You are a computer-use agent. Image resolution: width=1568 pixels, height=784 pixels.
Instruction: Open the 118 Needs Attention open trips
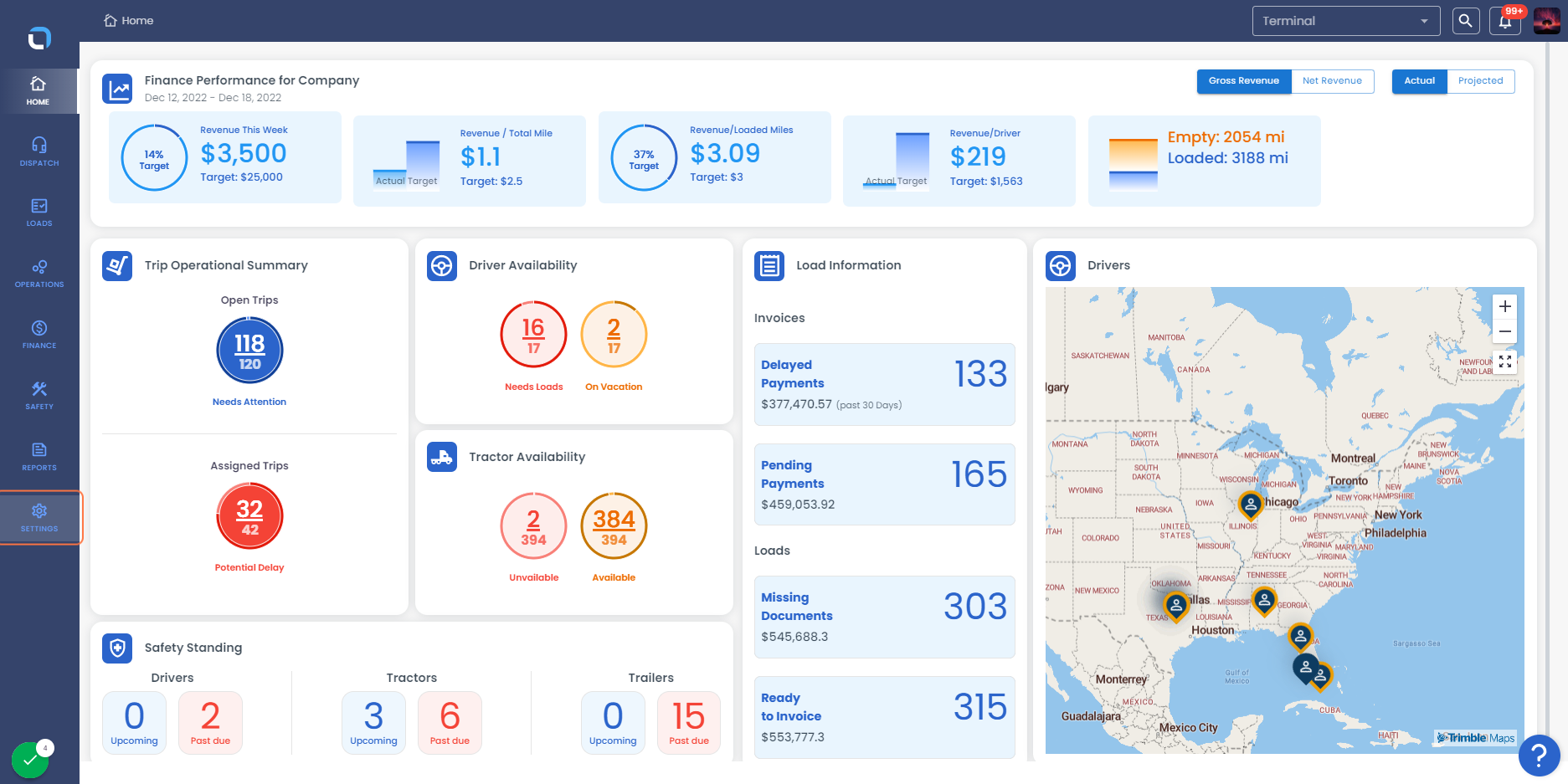tap(249, 351)
